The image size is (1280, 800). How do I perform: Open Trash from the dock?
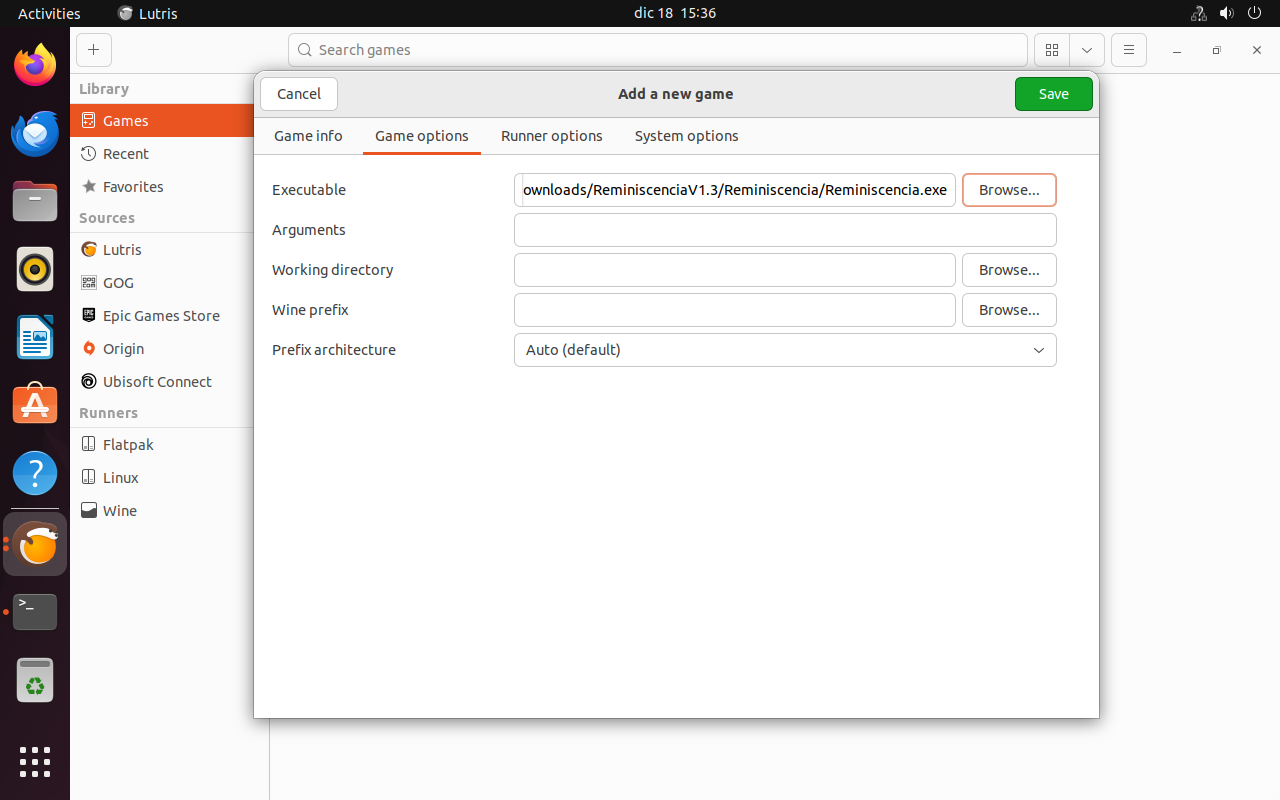(35, 680)
